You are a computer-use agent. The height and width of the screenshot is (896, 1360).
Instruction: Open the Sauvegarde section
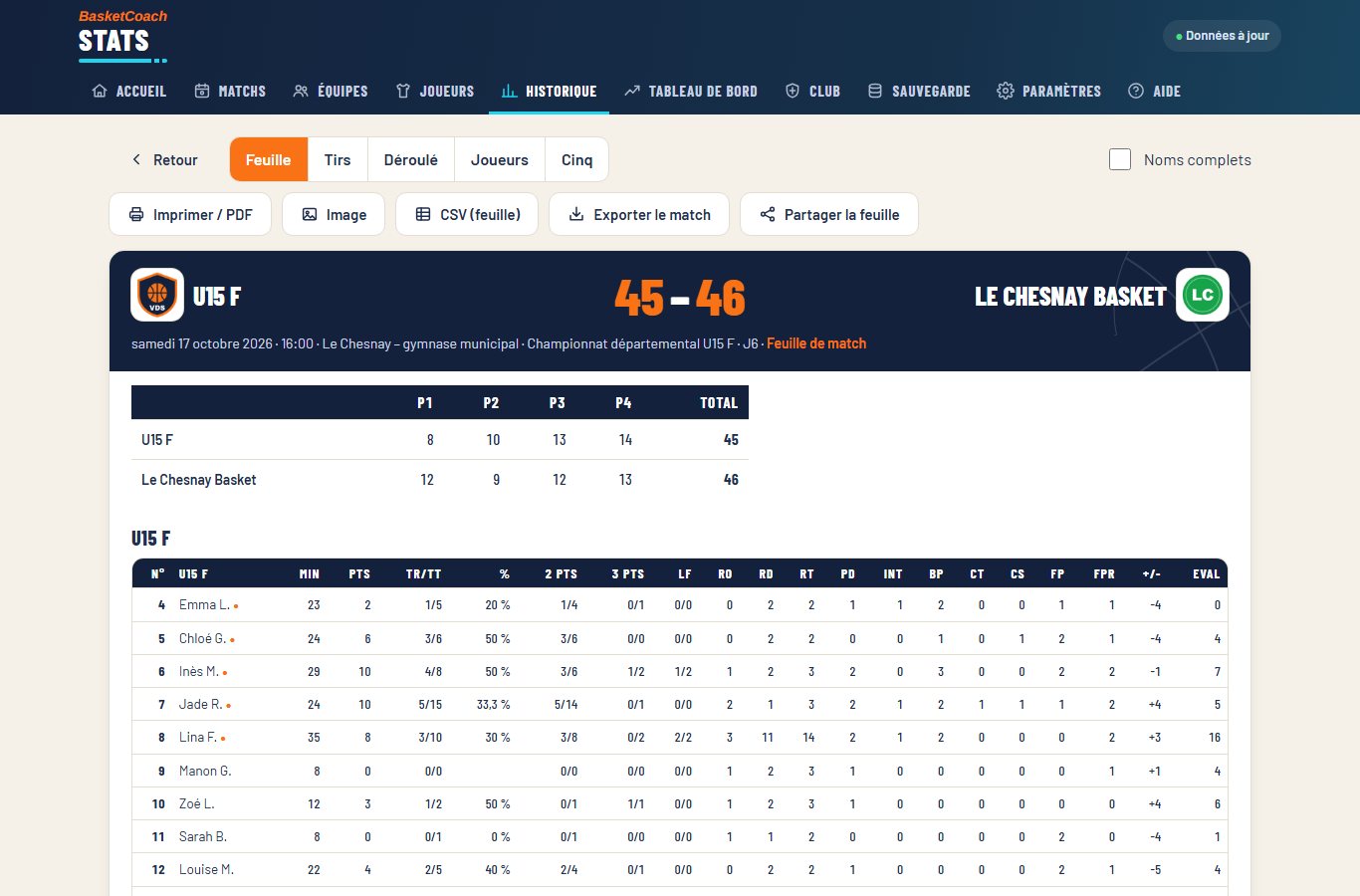(919, 91)
